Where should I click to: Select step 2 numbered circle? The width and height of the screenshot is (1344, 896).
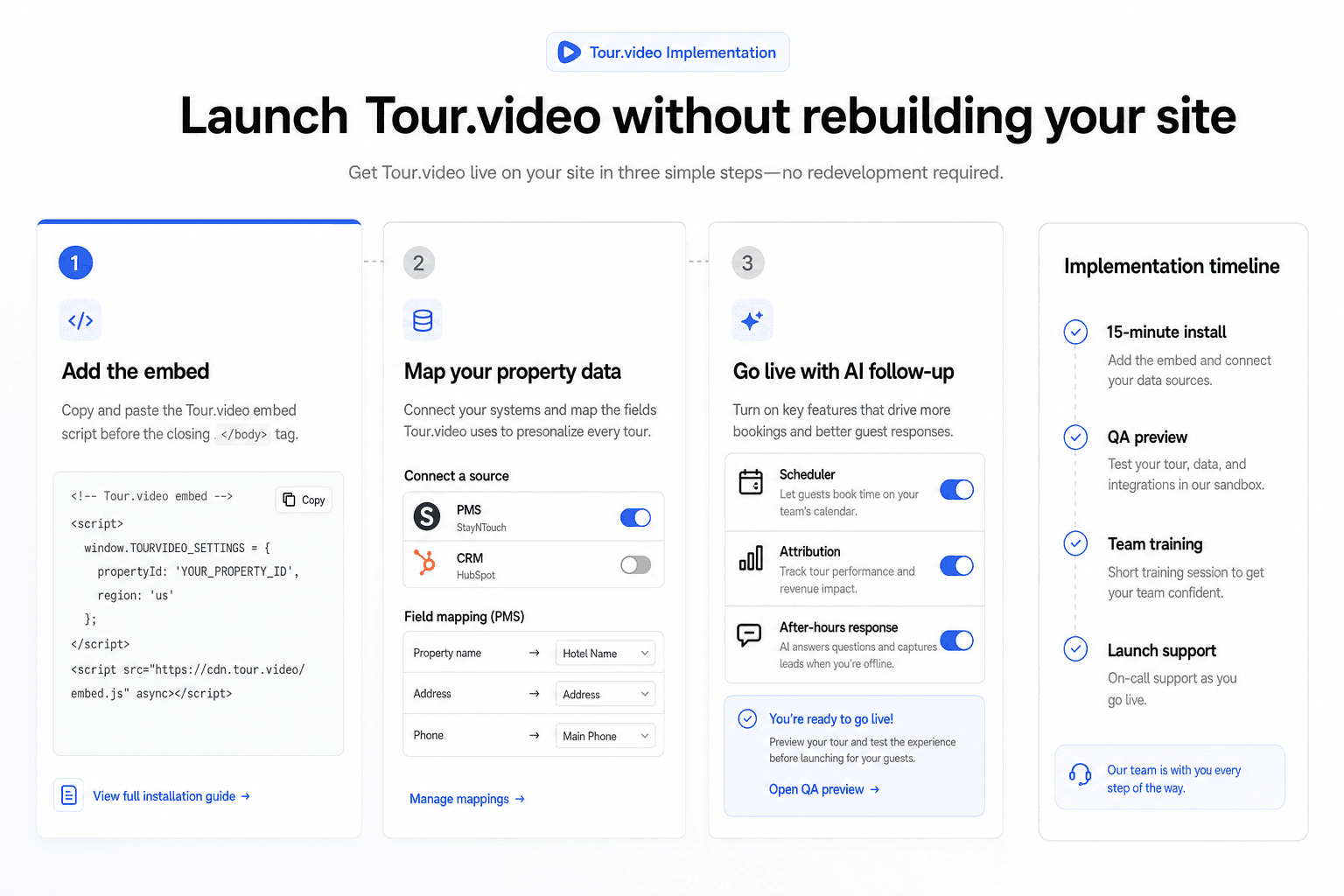418,262
